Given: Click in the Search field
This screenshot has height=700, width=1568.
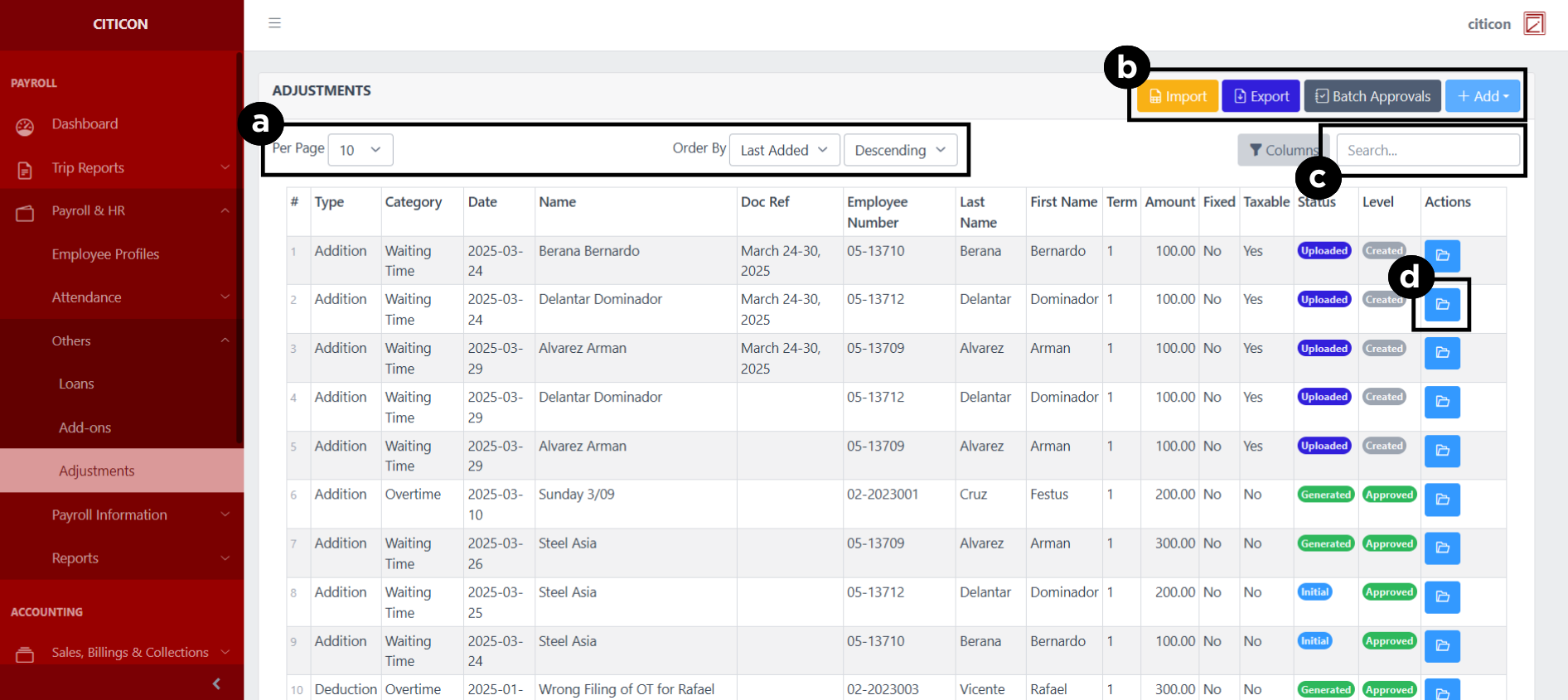Looking at the screenshot, I should click(x=1427, y=150).
